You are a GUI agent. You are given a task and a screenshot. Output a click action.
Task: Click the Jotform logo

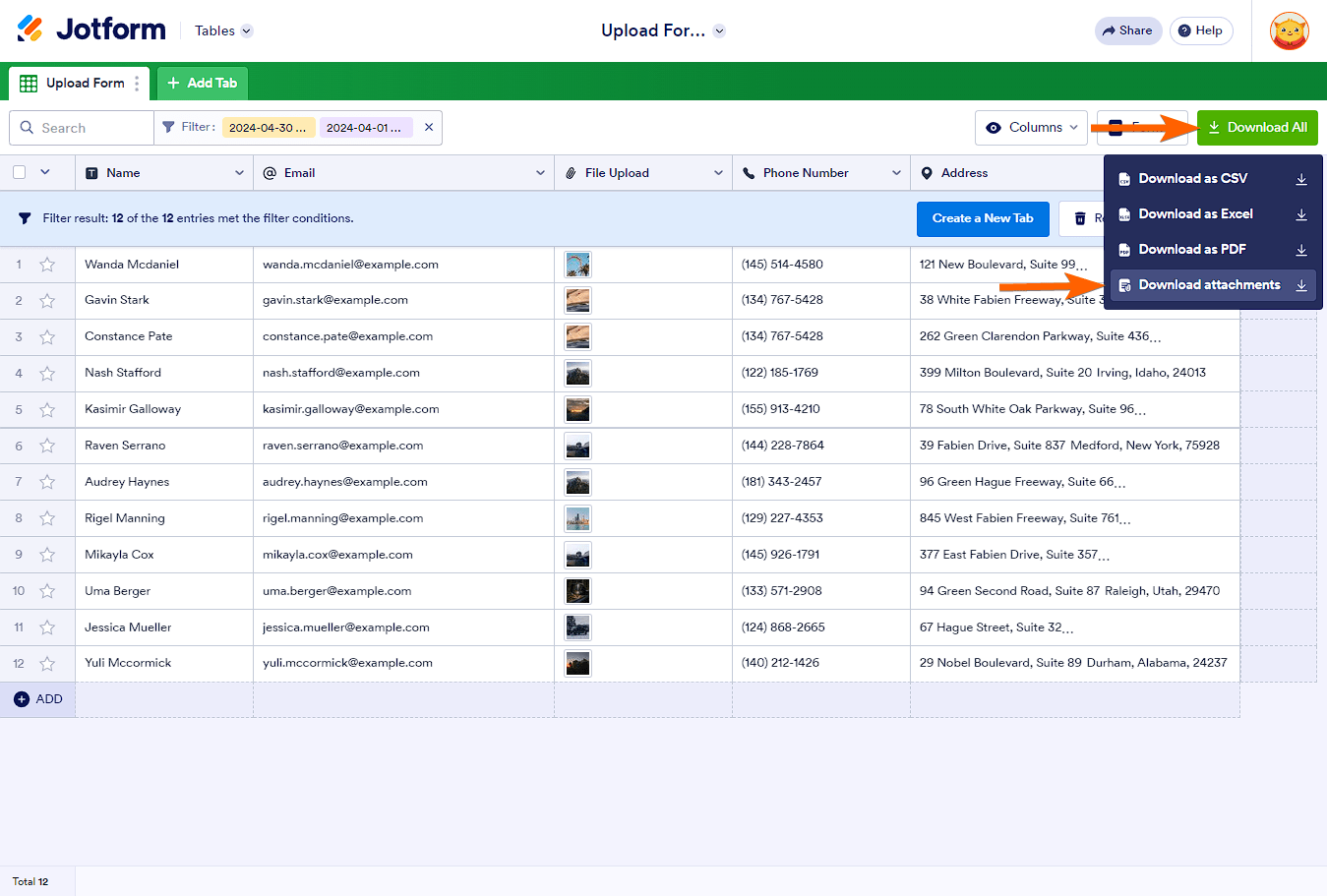point(91,30)
